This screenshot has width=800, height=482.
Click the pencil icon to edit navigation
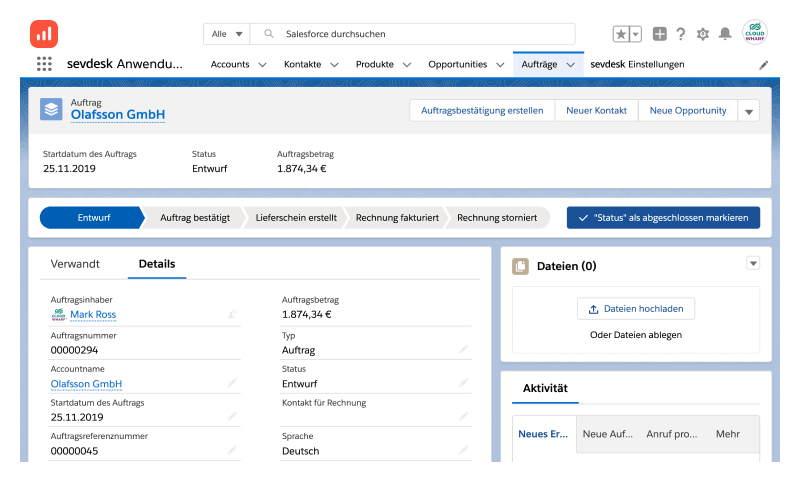pyautogui.click(x=764, y=65)
